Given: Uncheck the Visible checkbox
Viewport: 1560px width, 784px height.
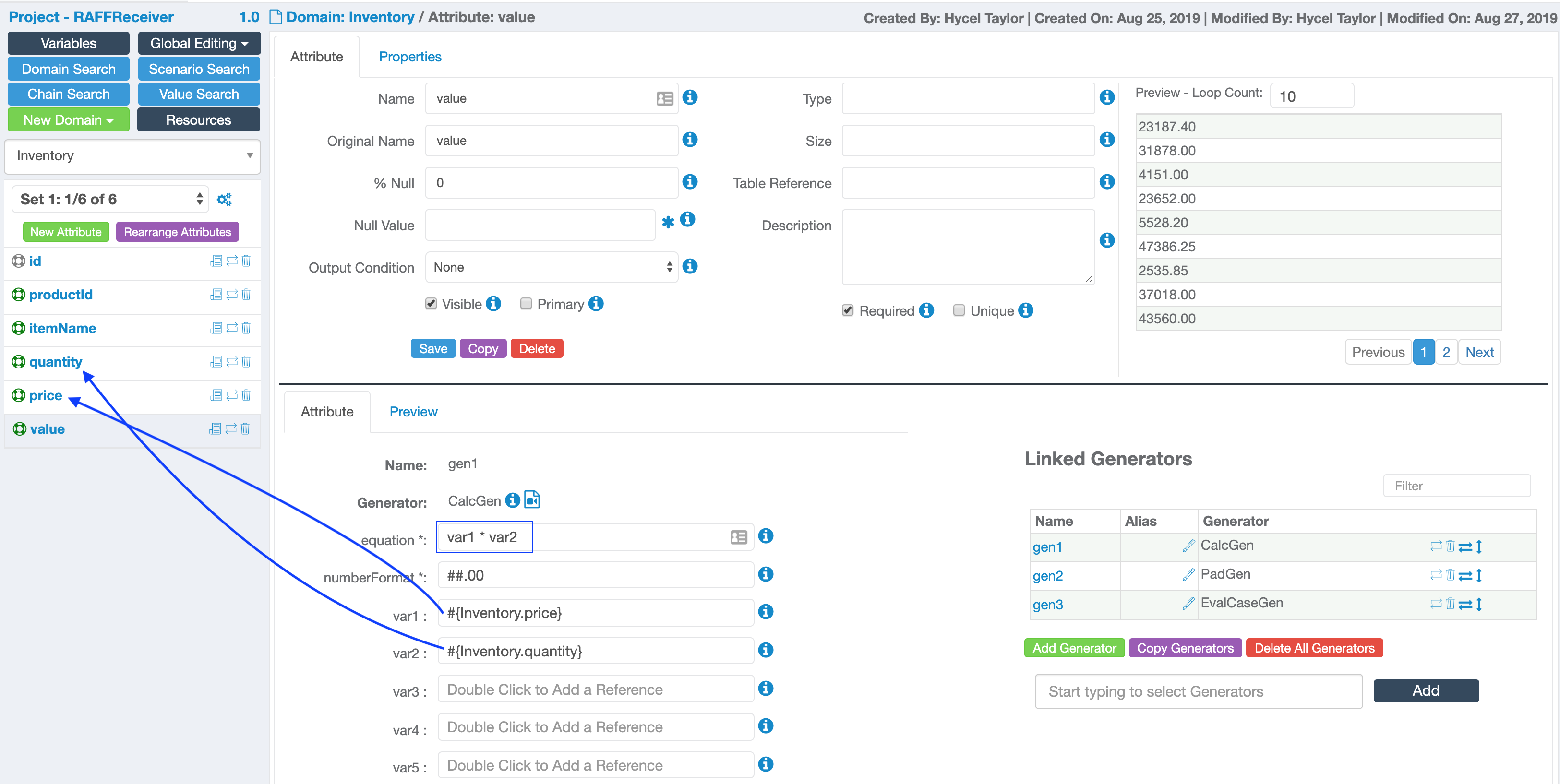Looking at the screenshot, I should (x=431, y=304).
